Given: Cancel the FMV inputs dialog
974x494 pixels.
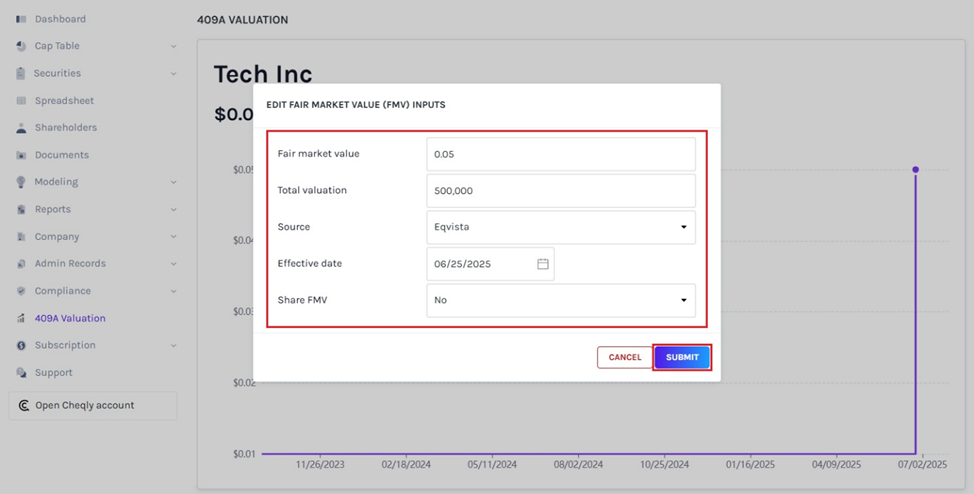Looking at the screenshot, I should (x=624, y=357).
